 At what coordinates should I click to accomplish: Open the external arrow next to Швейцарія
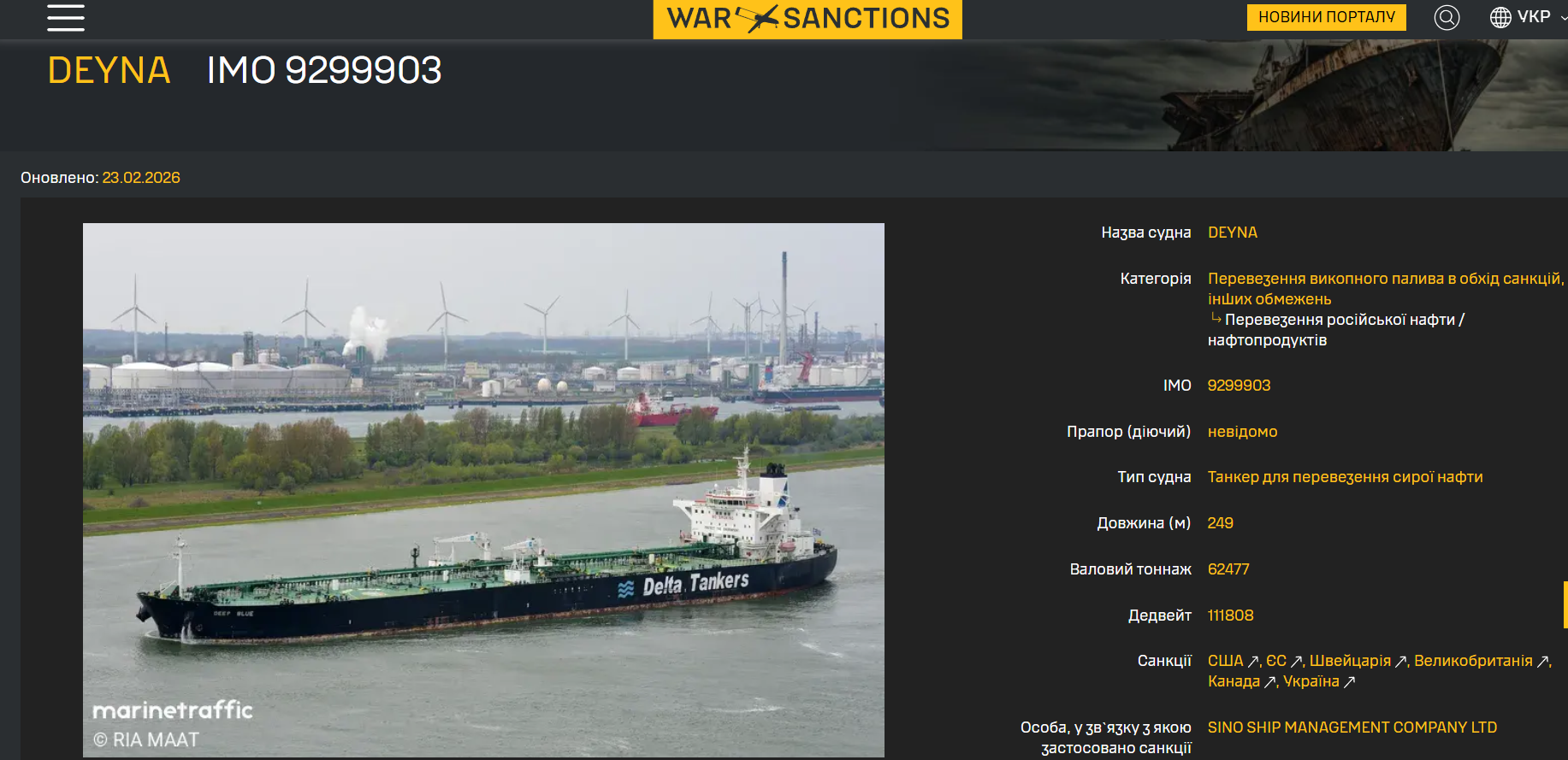pos(1401,662)
